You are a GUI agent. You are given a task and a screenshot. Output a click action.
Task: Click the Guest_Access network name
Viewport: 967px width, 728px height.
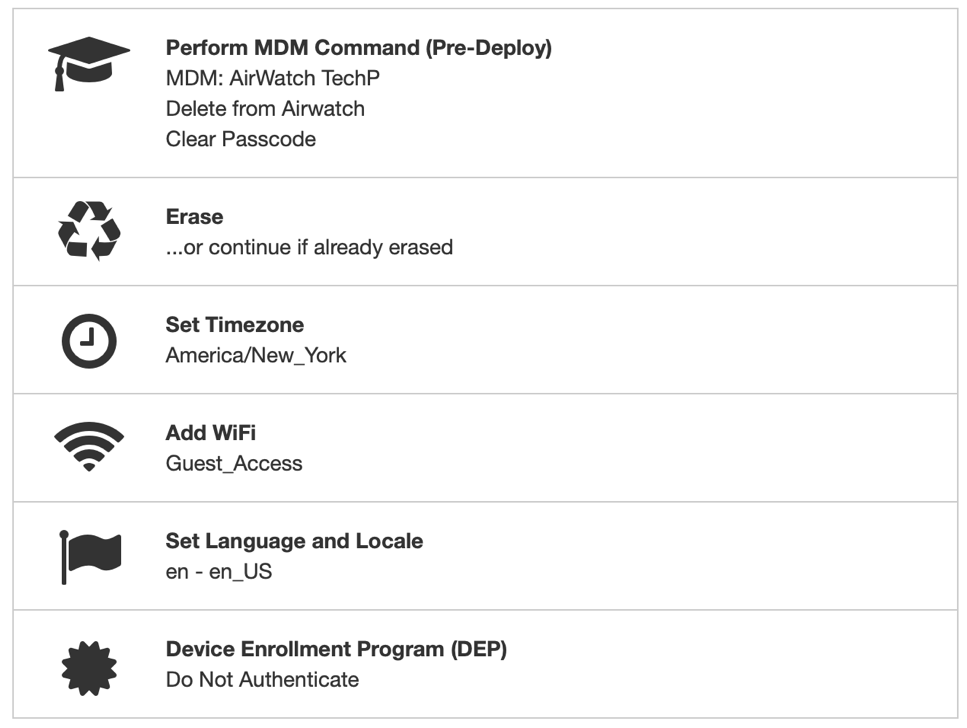pyautogui.click(x=233, y=463)
